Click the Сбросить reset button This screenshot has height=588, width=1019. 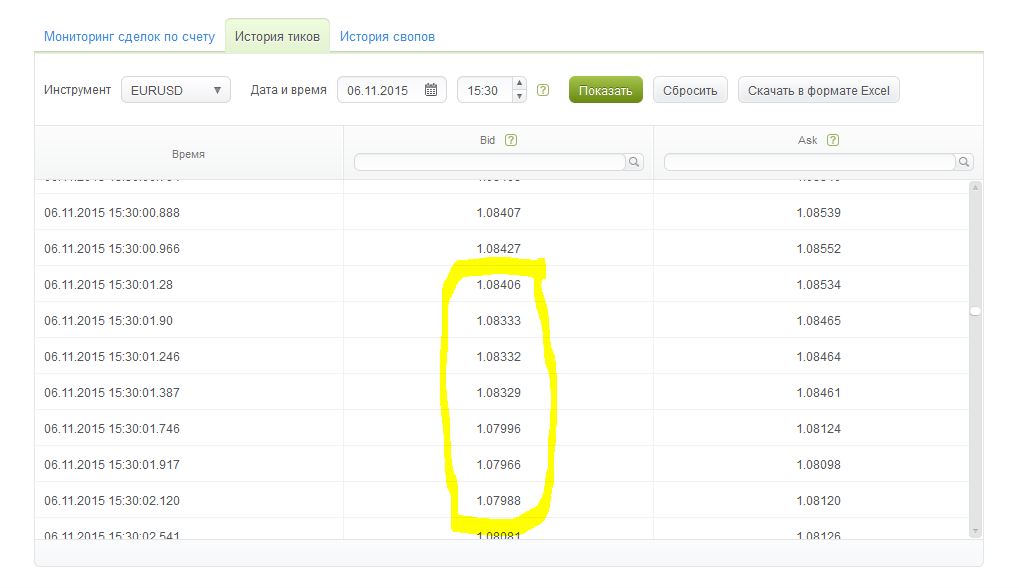point(690,90)
